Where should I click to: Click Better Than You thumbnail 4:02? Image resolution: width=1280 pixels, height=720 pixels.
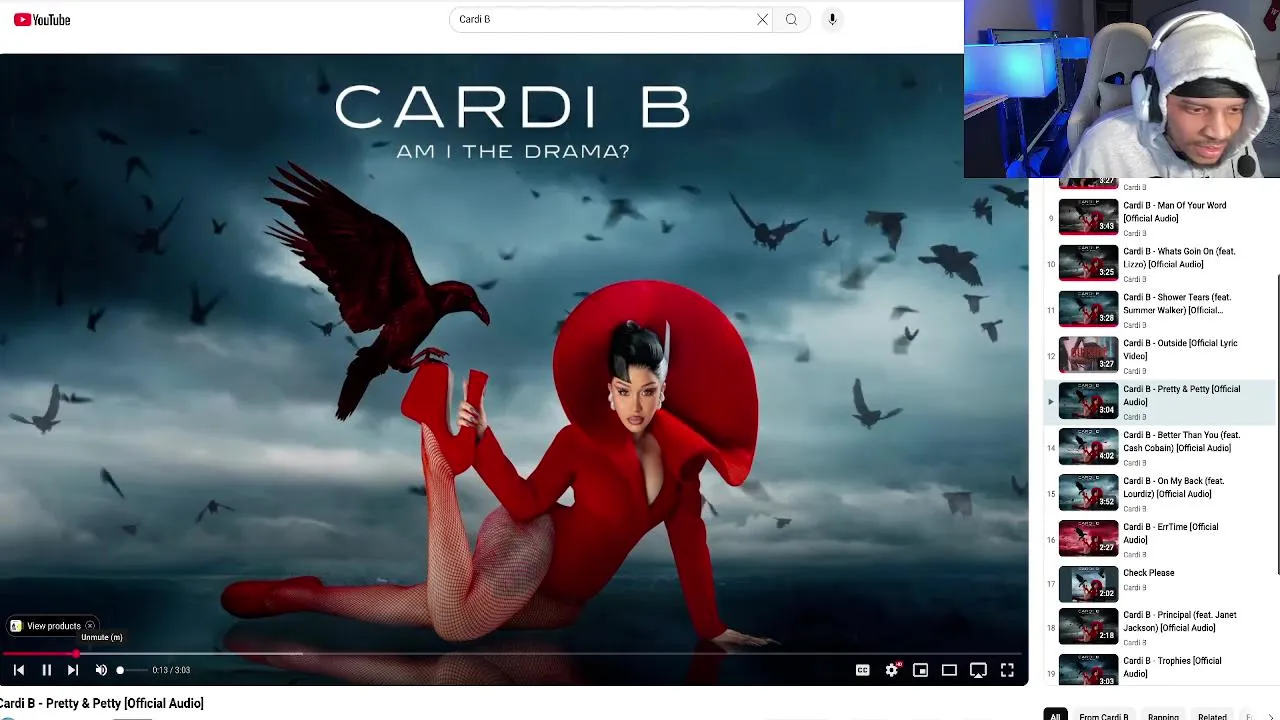pyautogui.click(x=1088, y=446)
